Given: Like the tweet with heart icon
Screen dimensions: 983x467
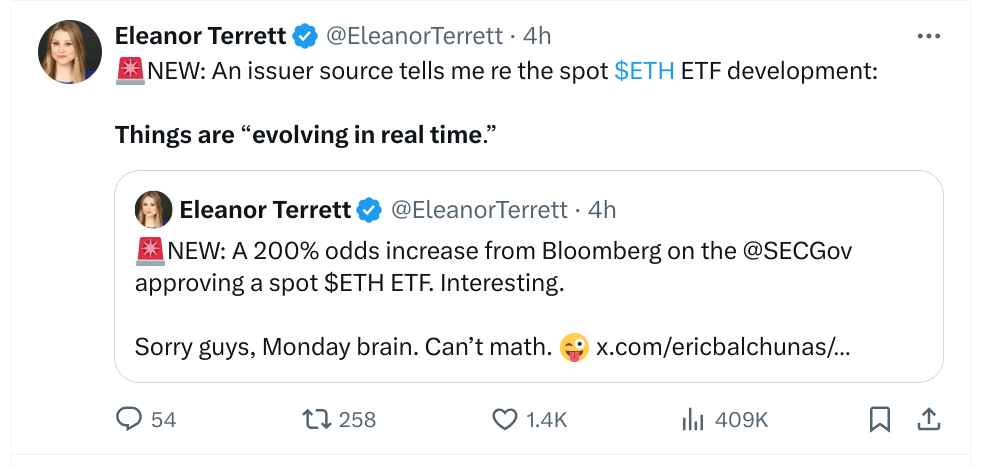Looking at the screenshot, I should [x=505, y=420].
